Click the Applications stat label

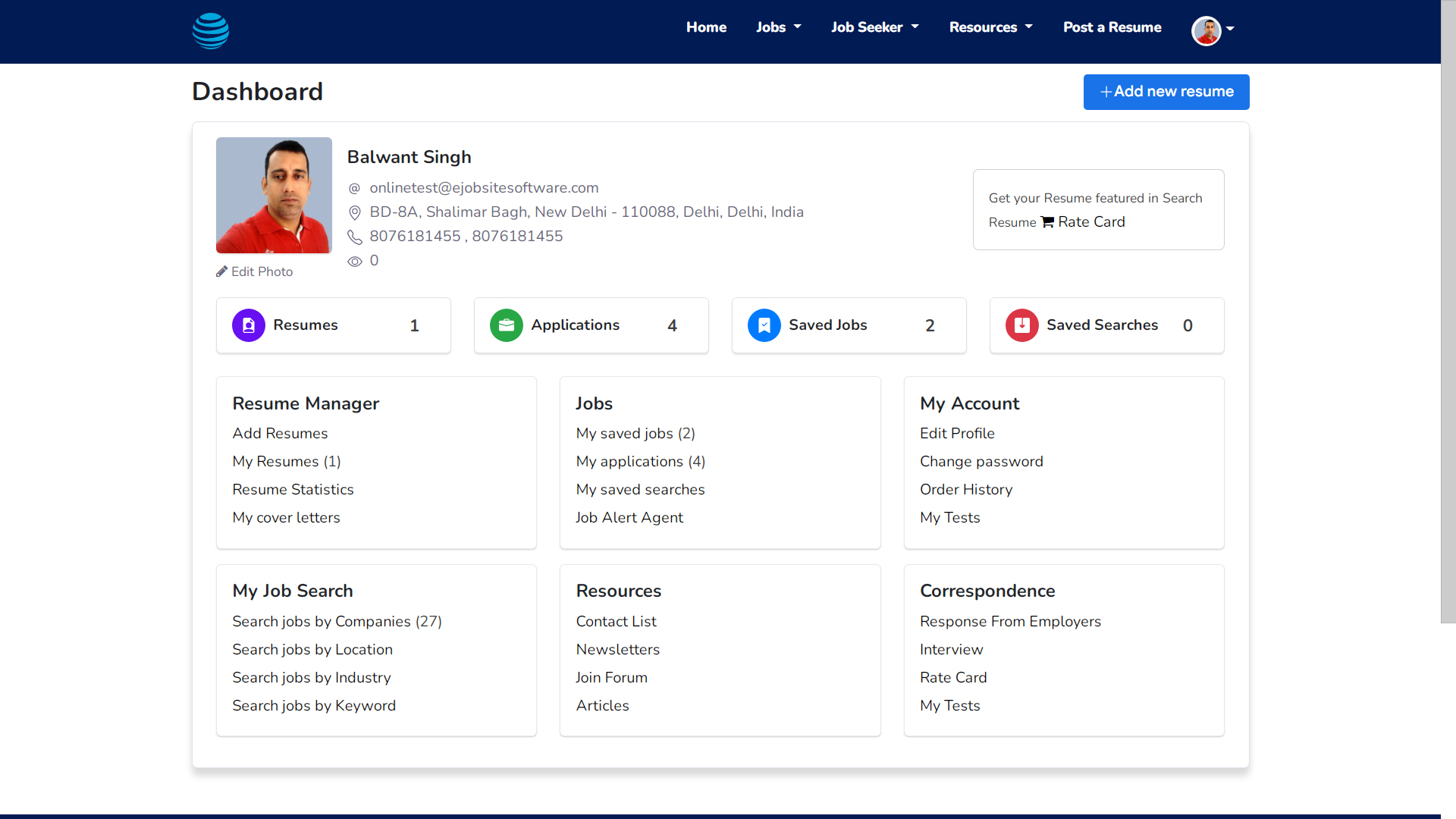point(575,325)
